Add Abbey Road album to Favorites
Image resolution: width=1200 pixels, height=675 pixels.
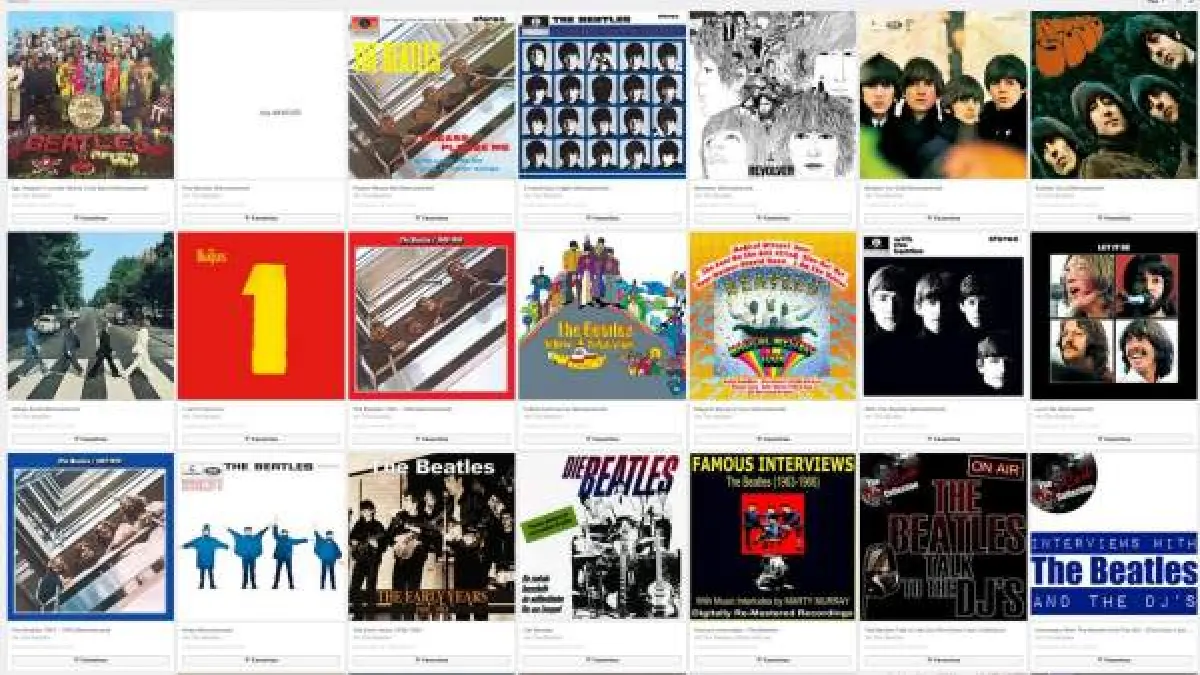click(90, 438)
